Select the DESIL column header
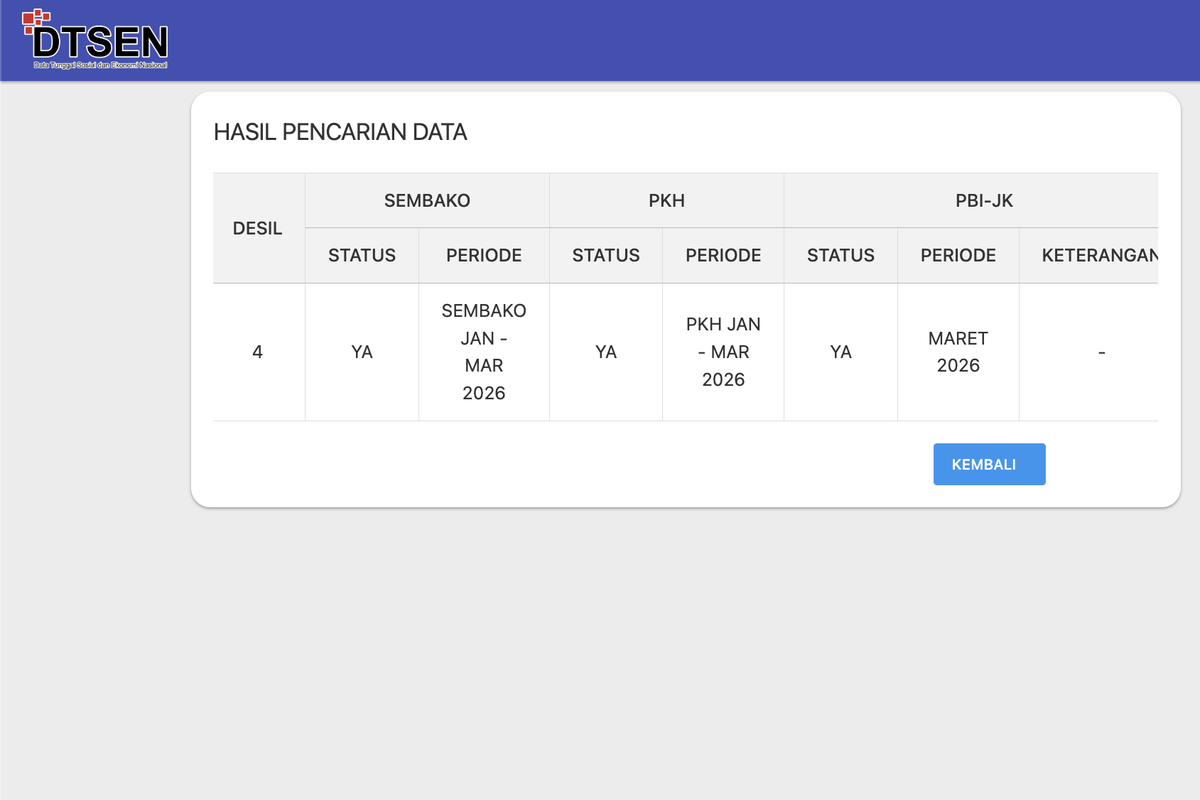Screen dimensions: 1200x800 click(258, 228)
